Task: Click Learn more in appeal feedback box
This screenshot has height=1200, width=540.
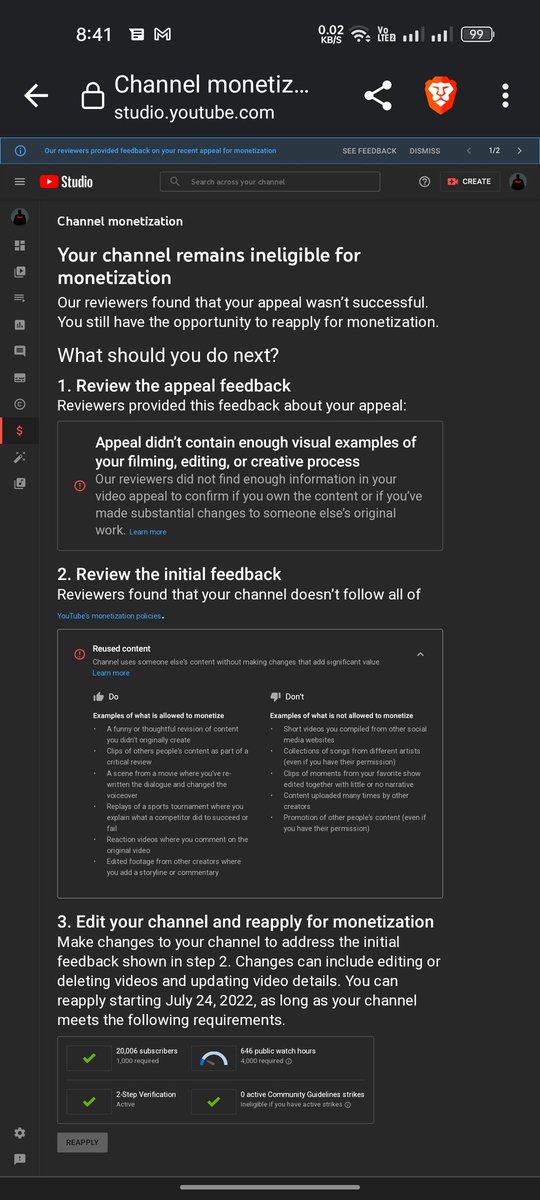Action: pos(148,532)
